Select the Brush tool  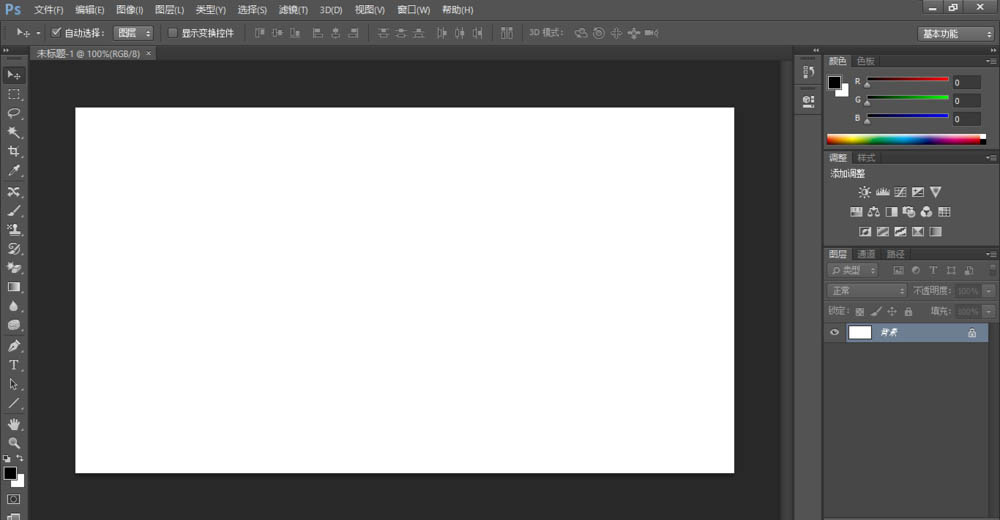(x=13, y=211)
